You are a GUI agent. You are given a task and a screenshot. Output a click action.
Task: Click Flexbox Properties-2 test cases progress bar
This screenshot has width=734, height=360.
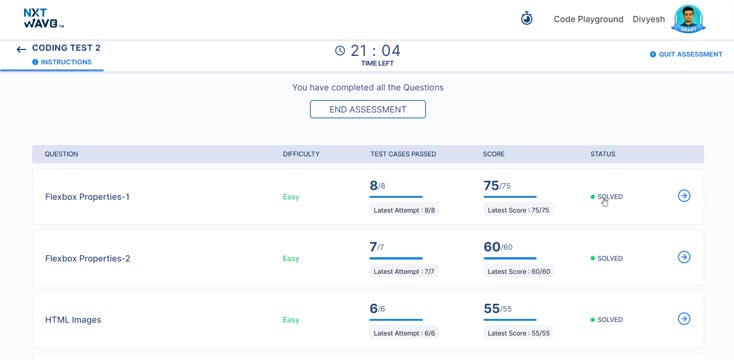click(396, 258)
